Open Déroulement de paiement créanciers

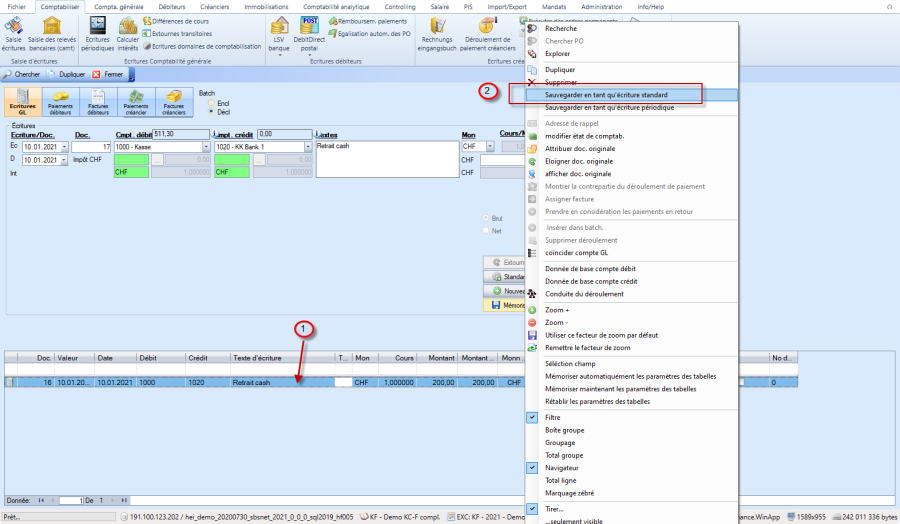(487, 34)
